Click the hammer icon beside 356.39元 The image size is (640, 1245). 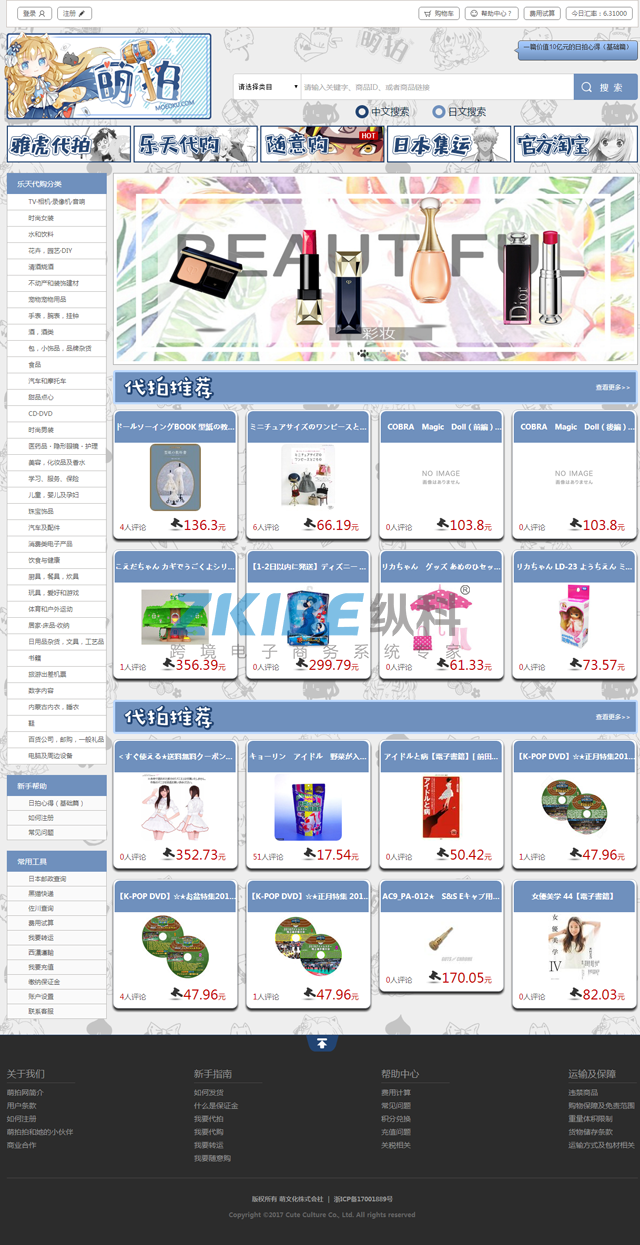167,664
